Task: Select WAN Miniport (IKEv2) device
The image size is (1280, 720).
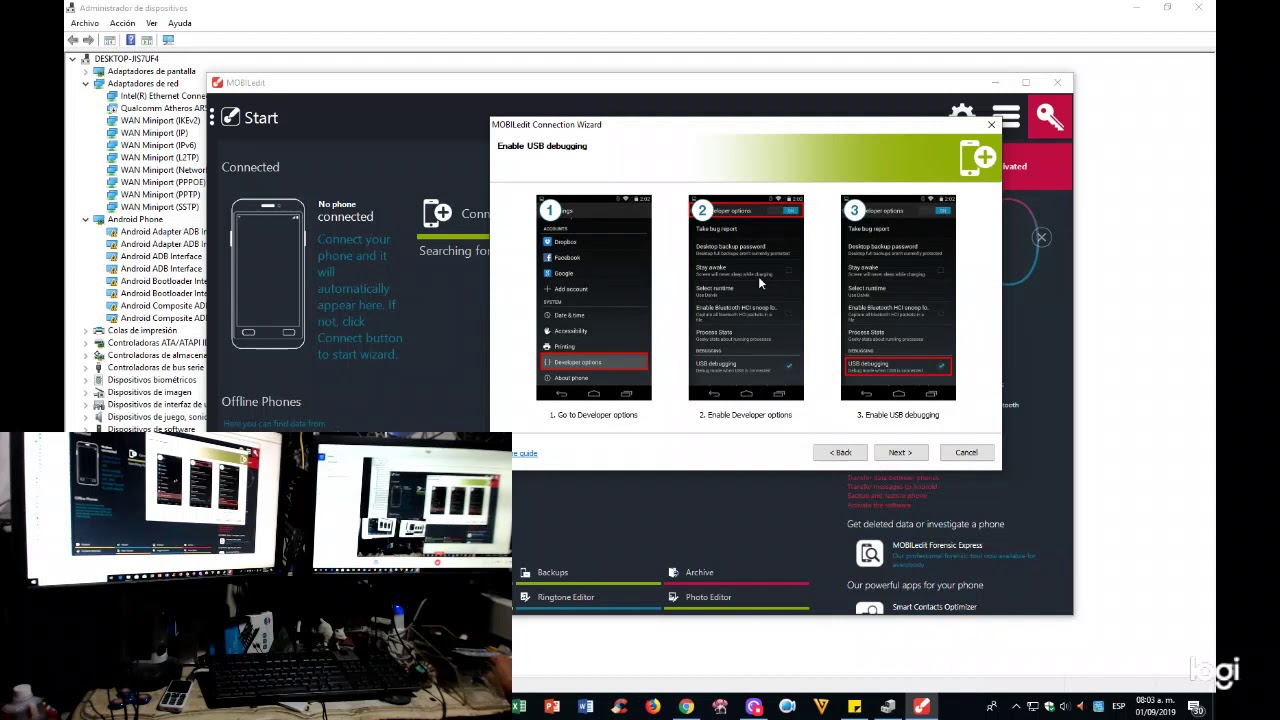Action: pos(160,121)
